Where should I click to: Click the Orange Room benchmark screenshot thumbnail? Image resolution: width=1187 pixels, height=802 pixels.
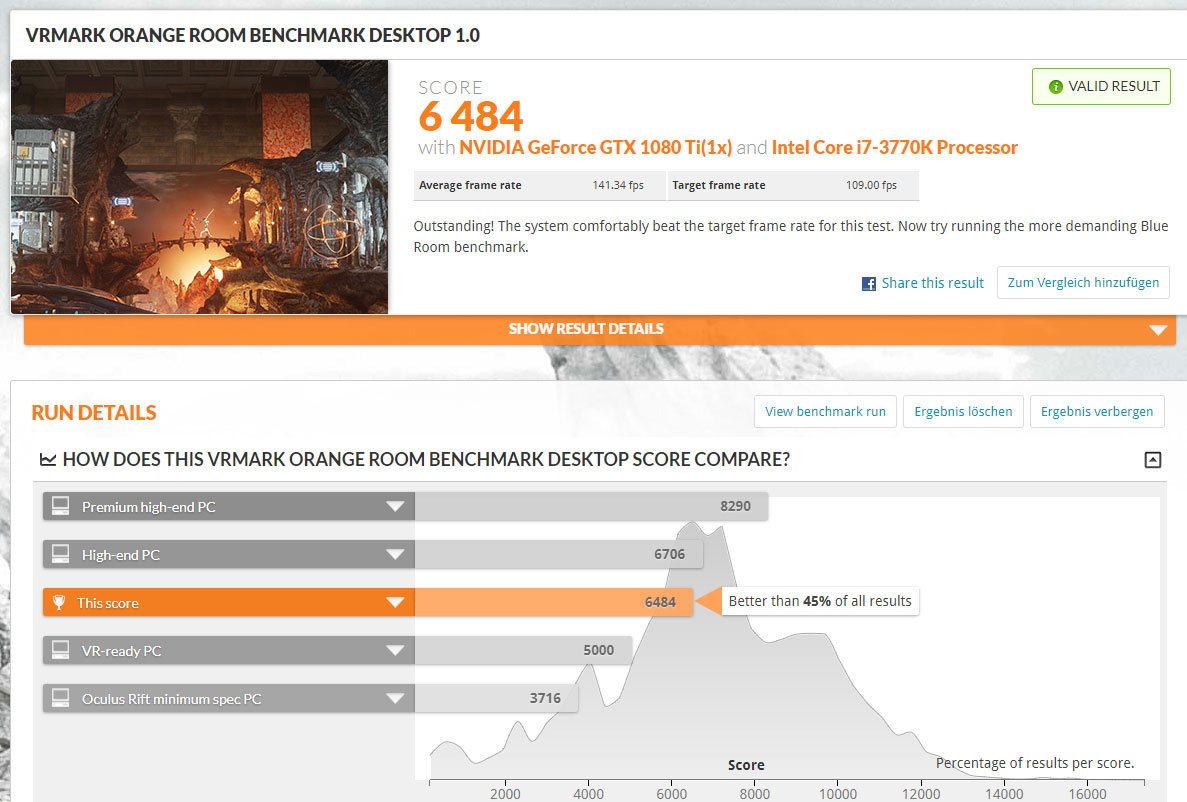click(199, 187)
